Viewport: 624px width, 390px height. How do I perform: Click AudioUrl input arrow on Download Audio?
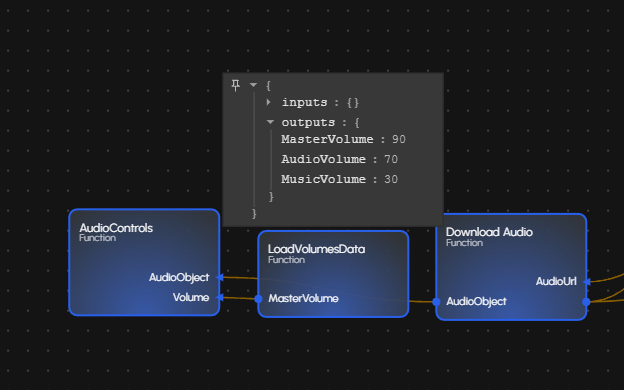[587, 282]
